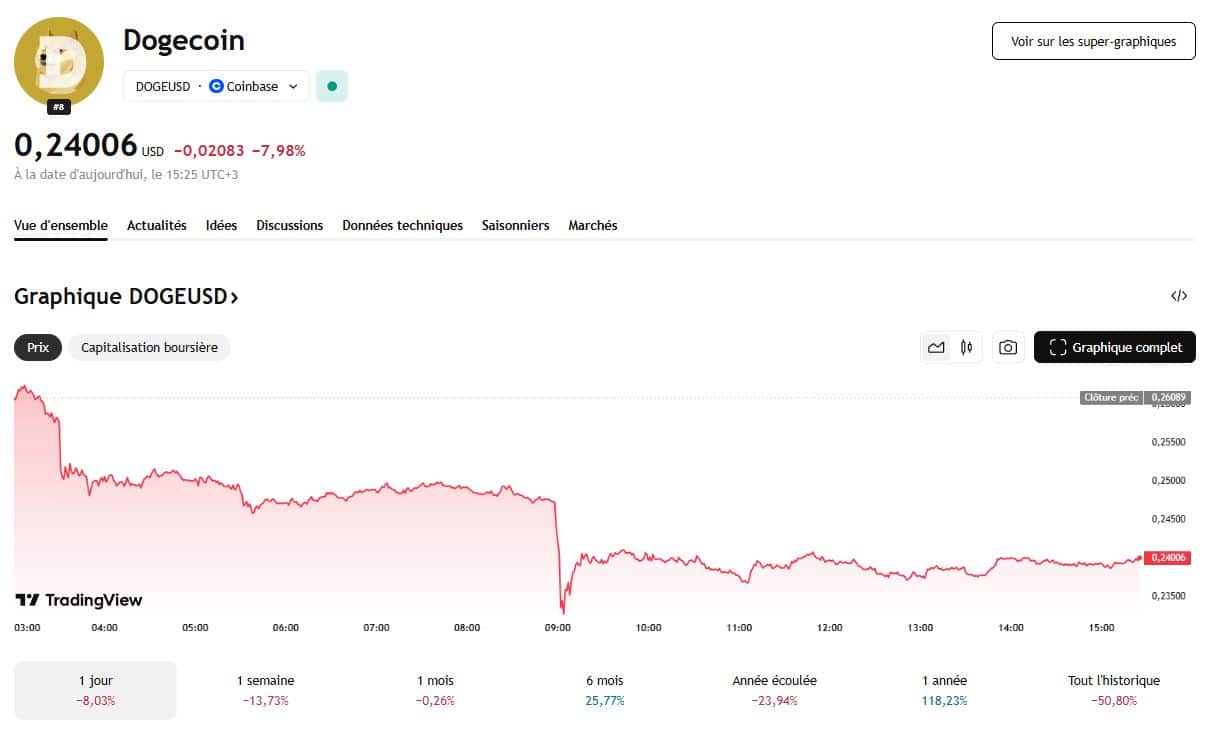Viewport: 1218px width, 733px height.
Task: Click the Dogecoin coin logo
Action: click(59, 62)
